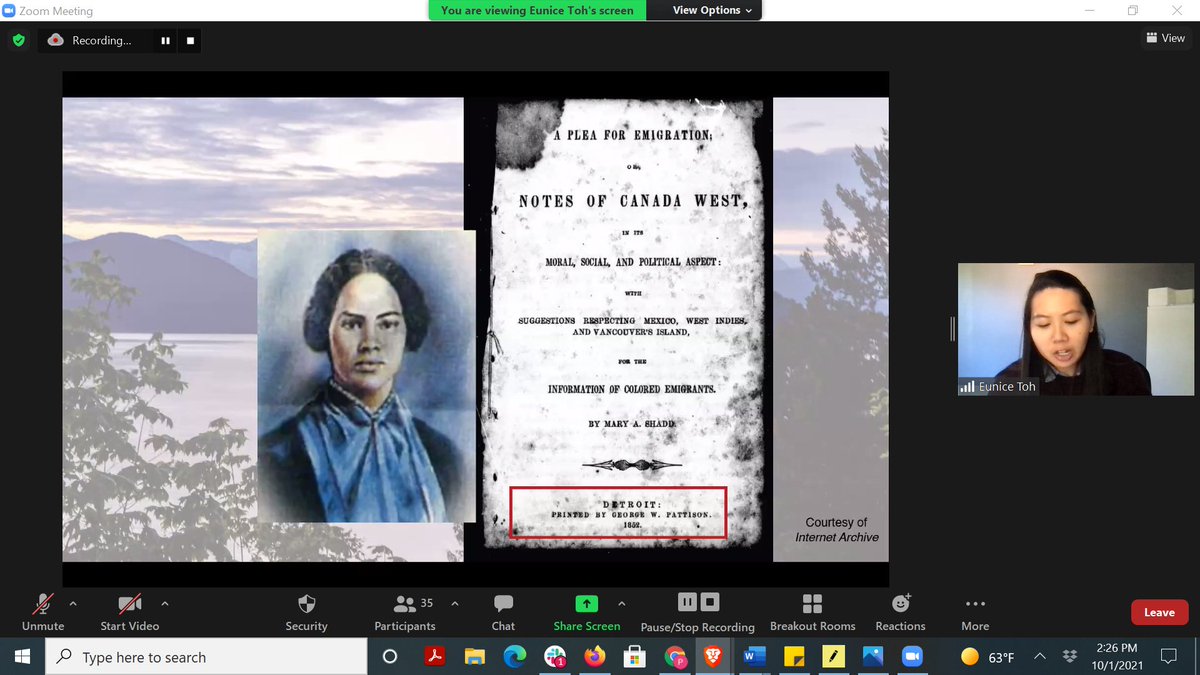Click the cloud Recording indicator
Image resolution: width=1200 pixels, height=675 pixels.
pos(90,41)
